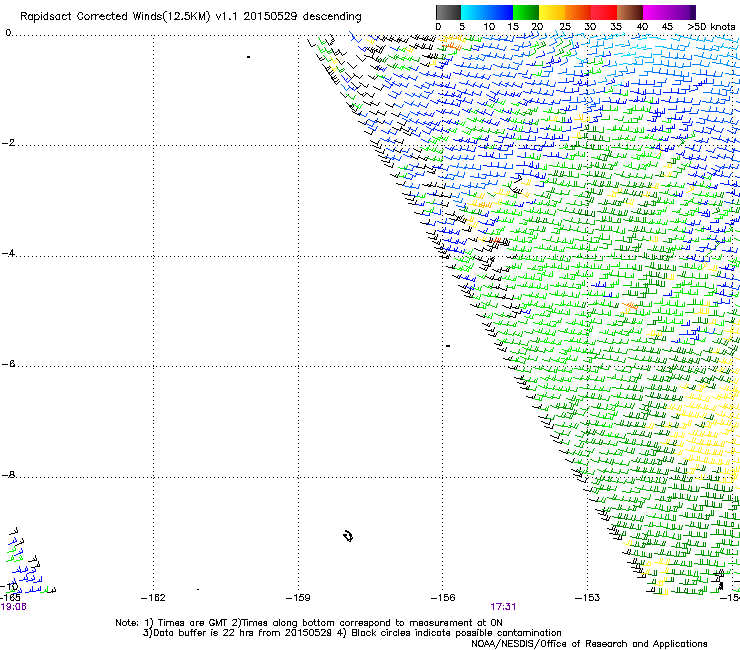Click the purple time label '17:31'
740x650 pixels.
[503, 607]
